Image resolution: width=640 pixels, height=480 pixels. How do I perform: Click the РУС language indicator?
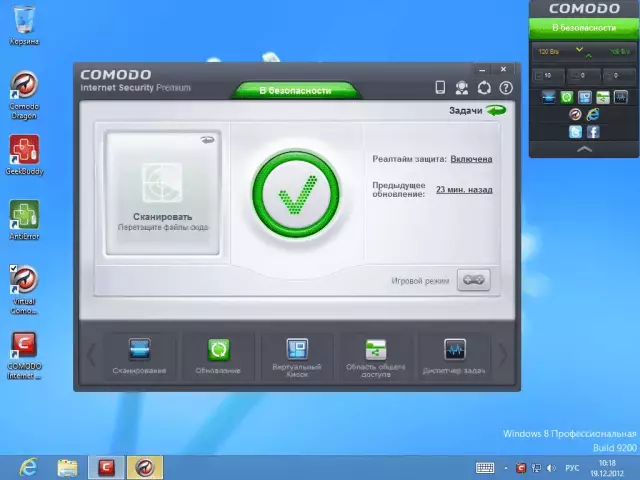point(572,468)
